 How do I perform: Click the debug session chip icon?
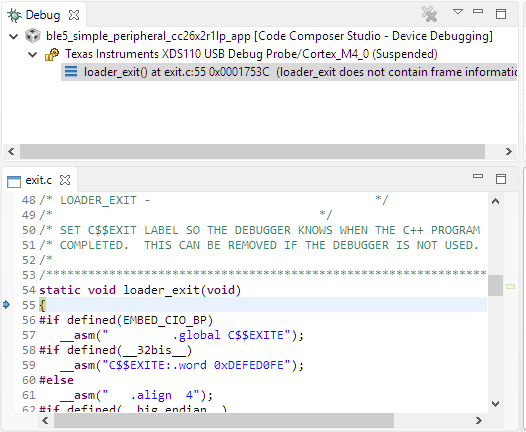(x=33, y=36)
